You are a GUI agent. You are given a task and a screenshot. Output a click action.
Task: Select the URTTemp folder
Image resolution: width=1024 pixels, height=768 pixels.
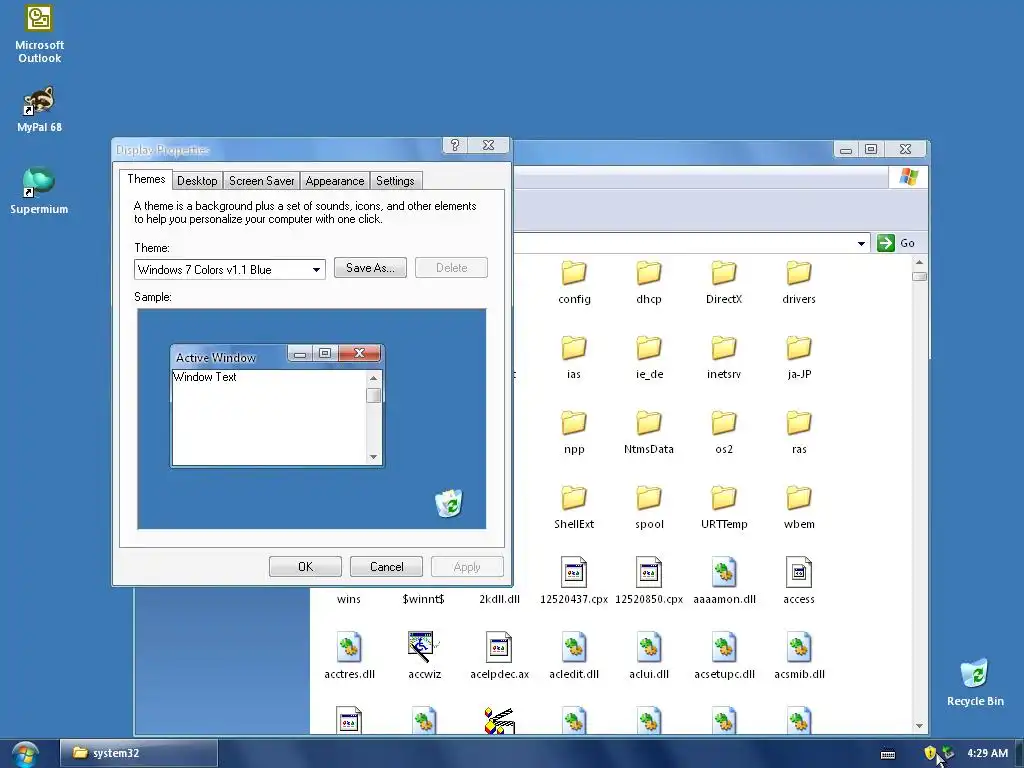(x=724, y=508)
